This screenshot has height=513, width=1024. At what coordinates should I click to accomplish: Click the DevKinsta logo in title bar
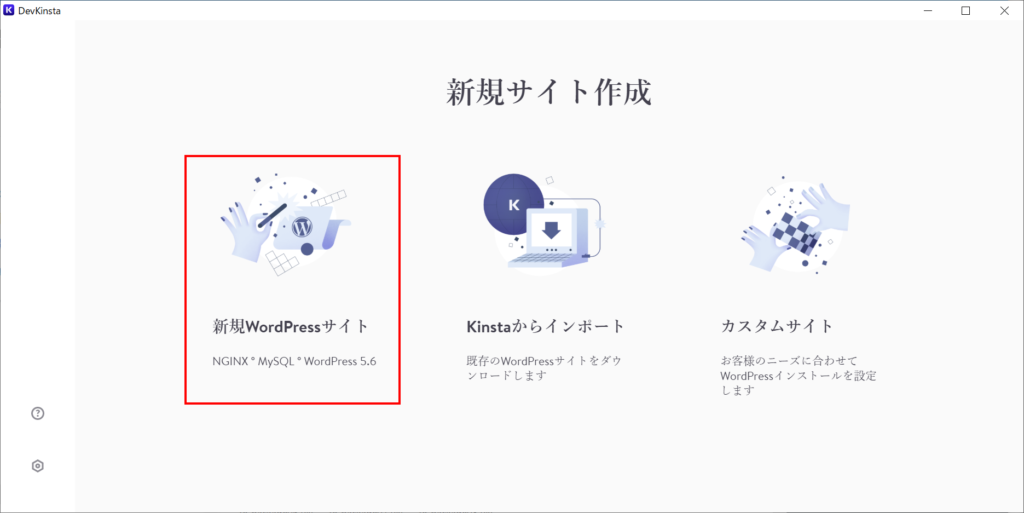8,10
